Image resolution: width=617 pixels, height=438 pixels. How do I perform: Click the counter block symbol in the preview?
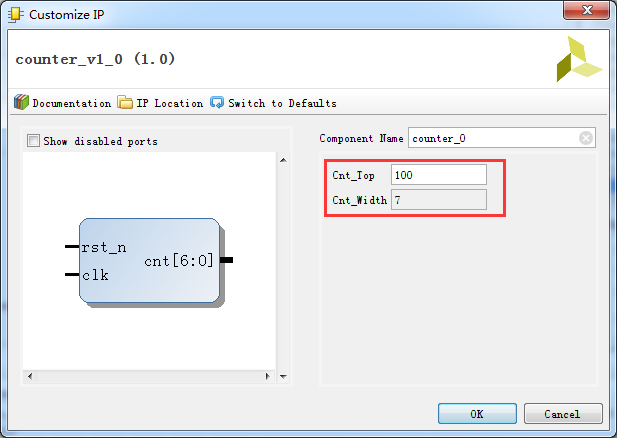pyautogui.click(x=150, y=261)
